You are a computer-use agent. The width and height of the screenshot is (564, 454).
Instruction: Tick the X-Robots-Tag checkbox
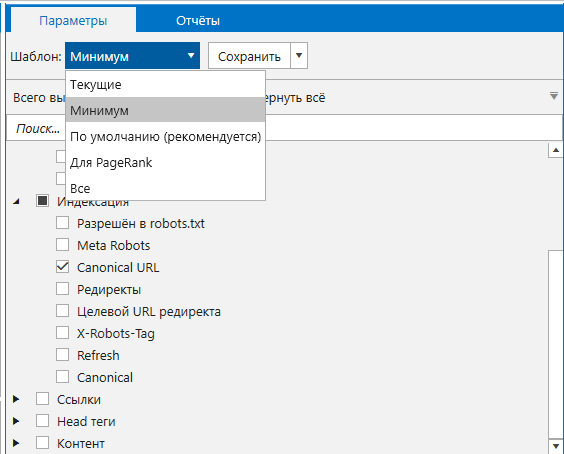click(63, 333)
